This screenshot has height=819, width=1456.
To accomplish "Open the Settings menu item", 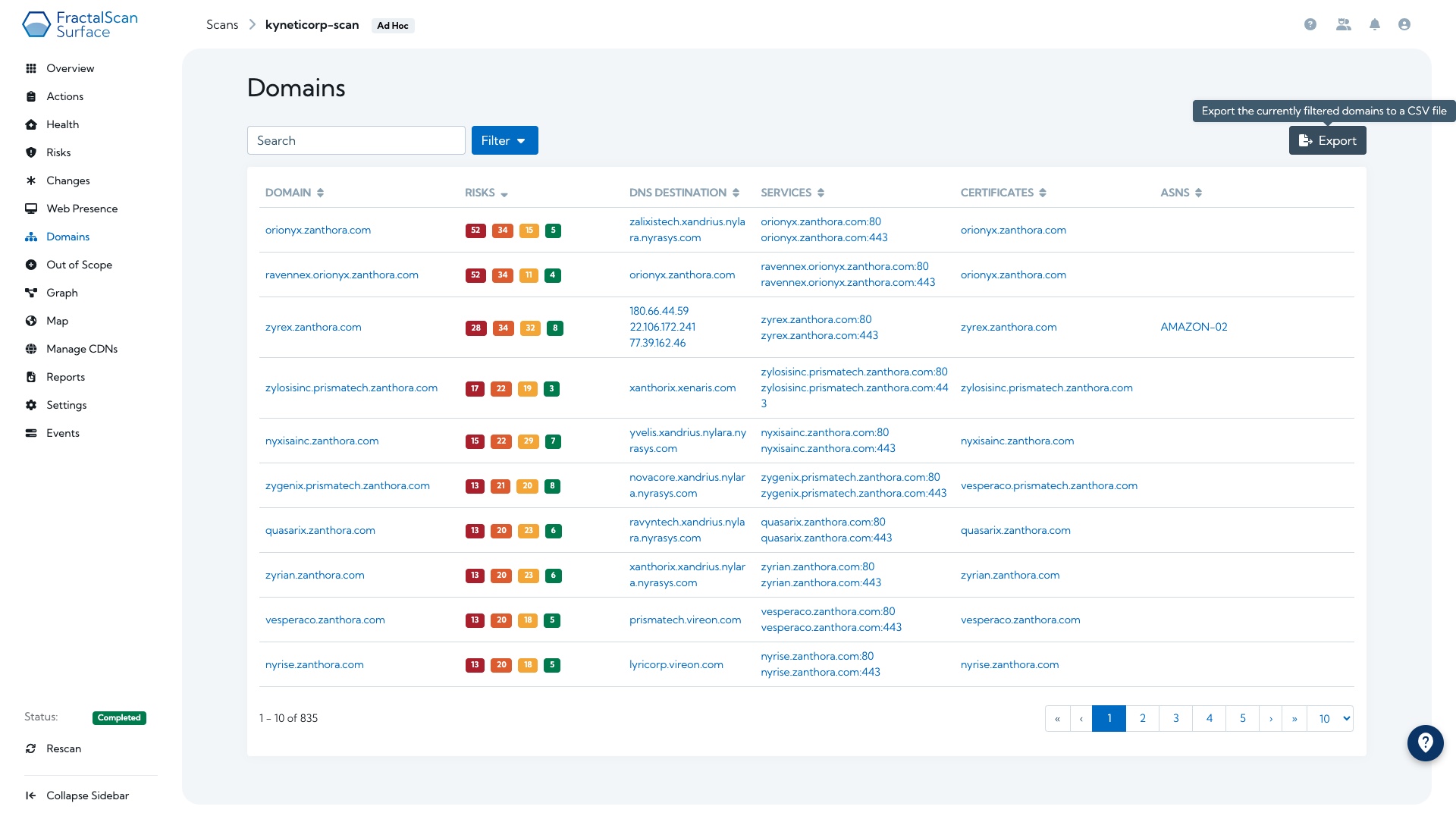I will (x=67, y=404).
